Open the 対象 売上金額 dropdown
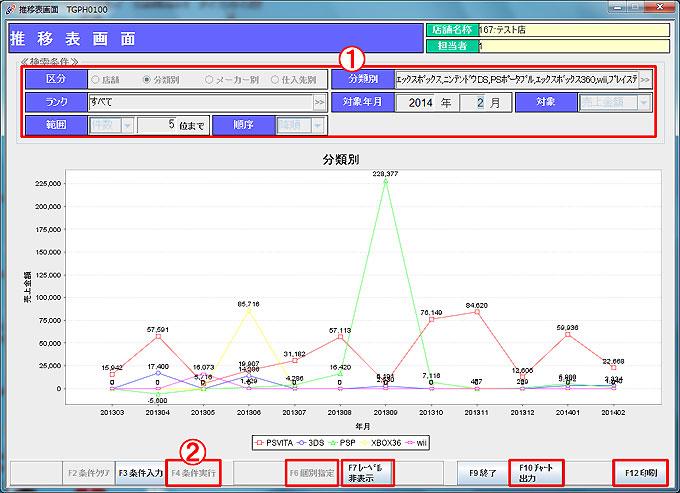 click(643, 102)
